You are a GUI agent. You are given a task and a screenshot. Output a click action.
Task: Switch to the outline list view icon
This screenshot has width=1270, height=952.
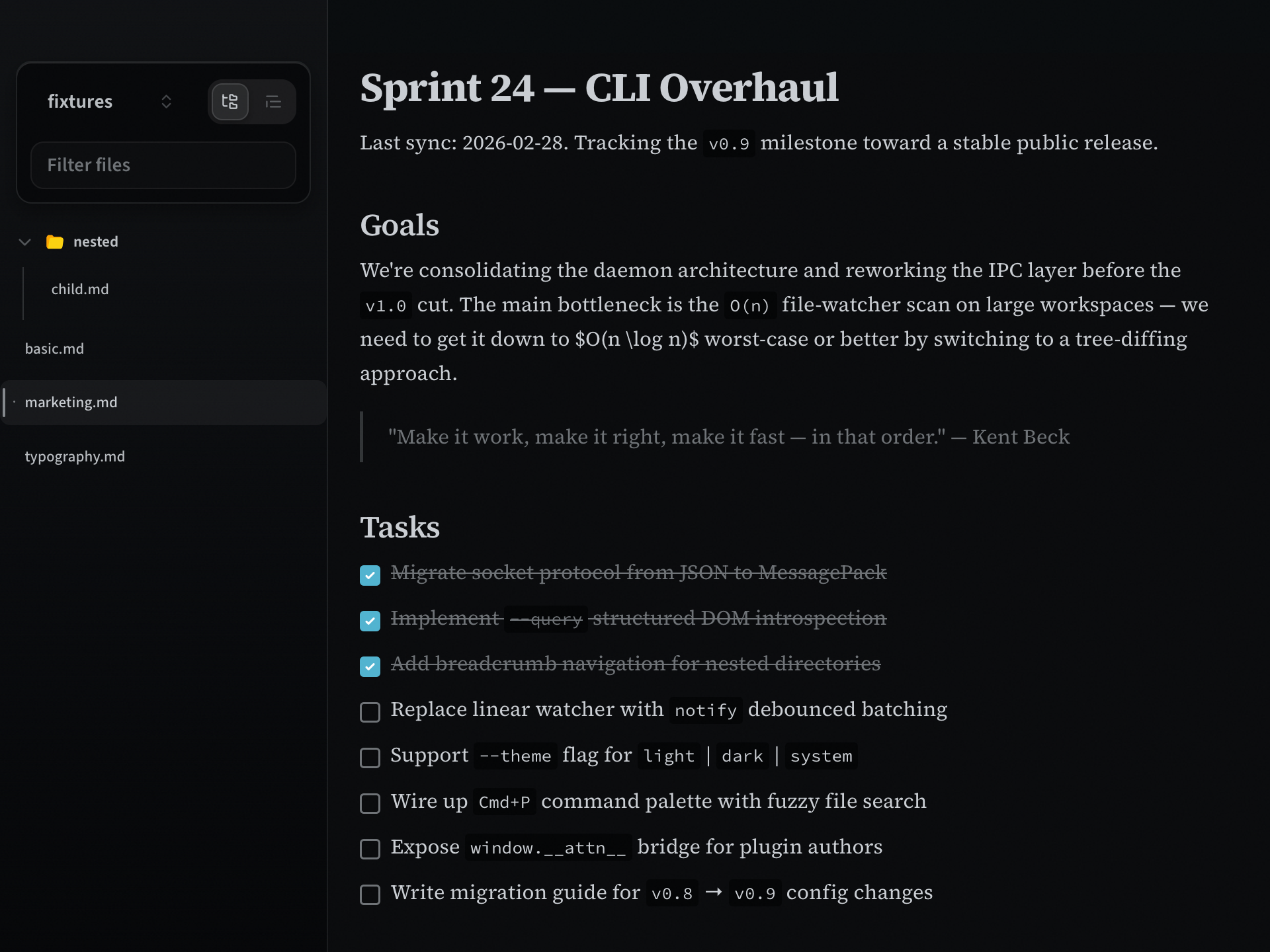[274, 101]
